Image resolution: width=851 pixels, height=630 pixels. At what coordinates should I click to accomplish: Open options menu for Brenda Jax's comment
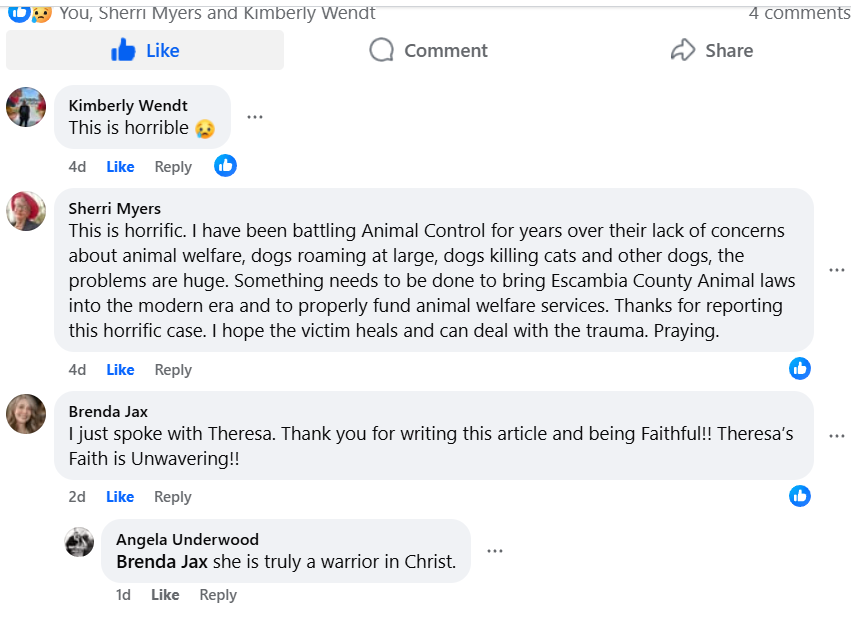837,436
